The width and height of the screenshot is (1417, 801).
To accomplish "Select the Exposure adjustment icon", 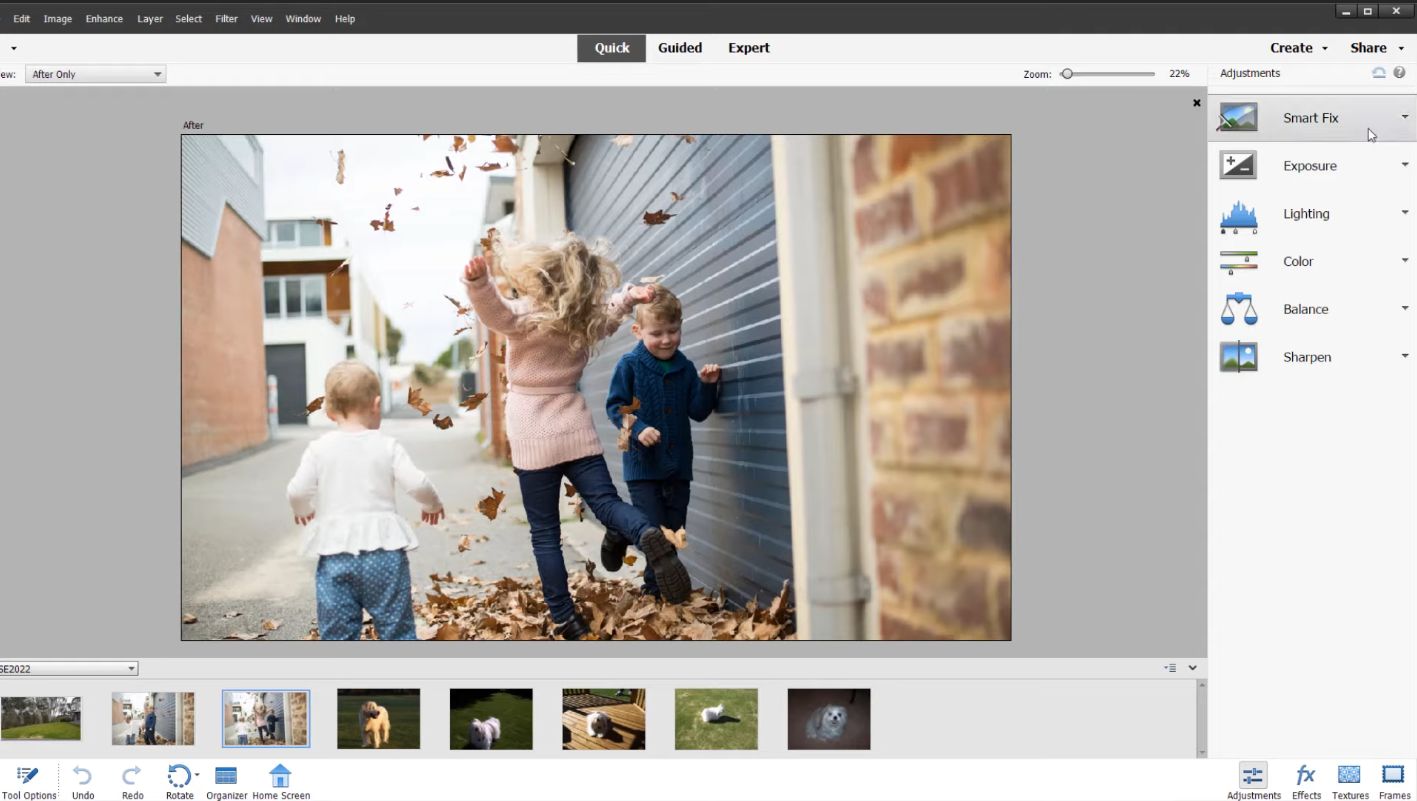I will (1238, 165).
